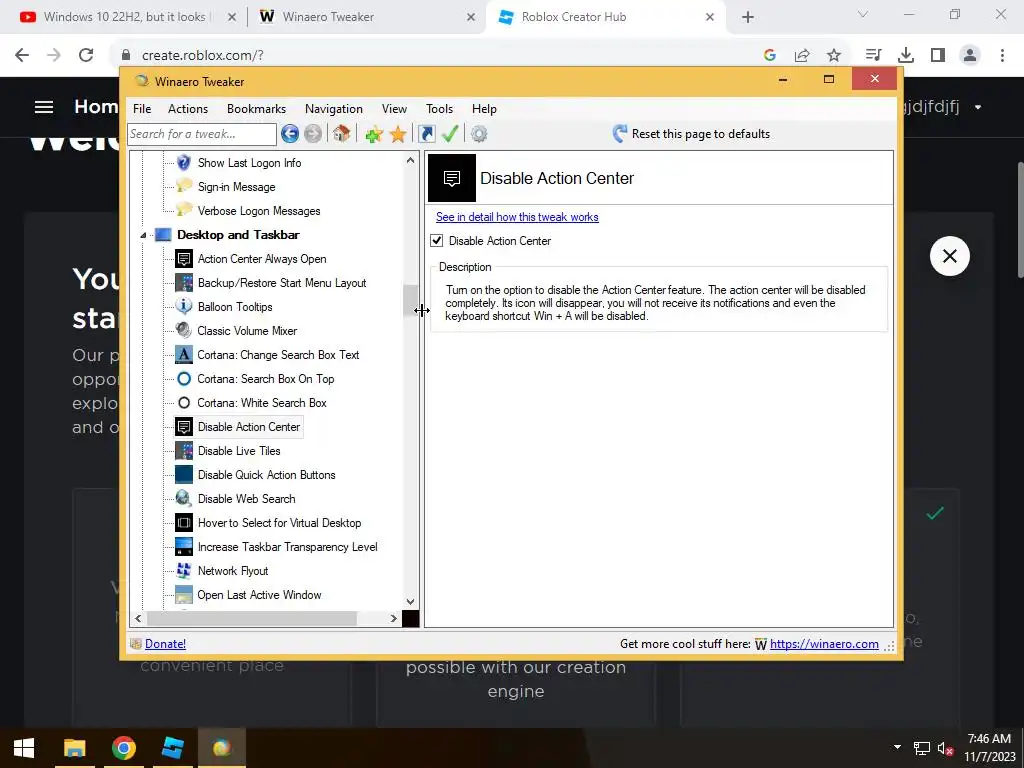Viewport: 1024px width, 768px height.
Task: Click the tree vertical scrollbar thumb
Action: (x=410, y=301)
